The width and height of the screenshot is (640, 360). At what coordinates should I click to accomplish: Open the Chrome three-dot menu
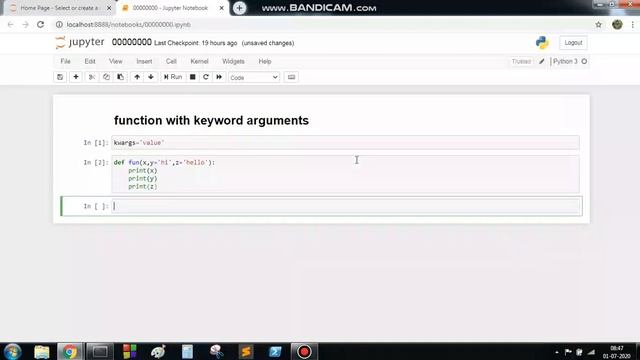pyautogui.click(x=632, y=24)
